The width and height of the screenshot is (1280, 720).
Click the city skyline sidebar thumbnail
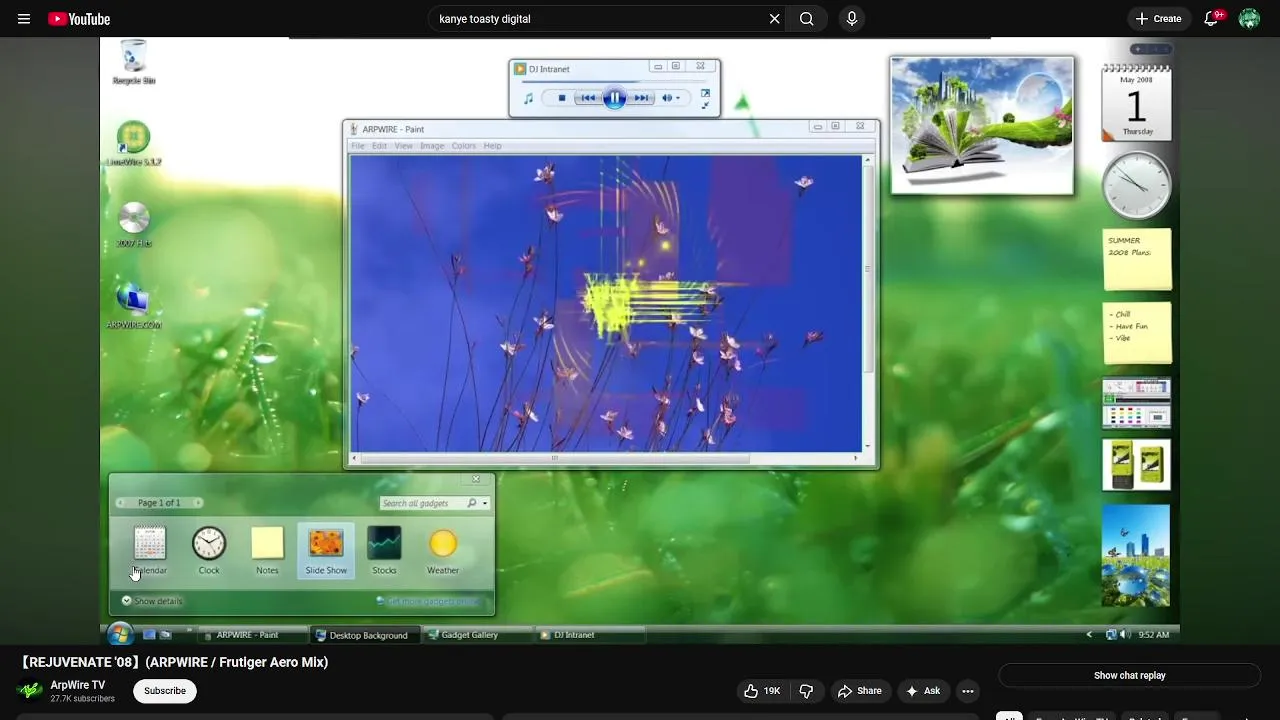point(1136,555)
